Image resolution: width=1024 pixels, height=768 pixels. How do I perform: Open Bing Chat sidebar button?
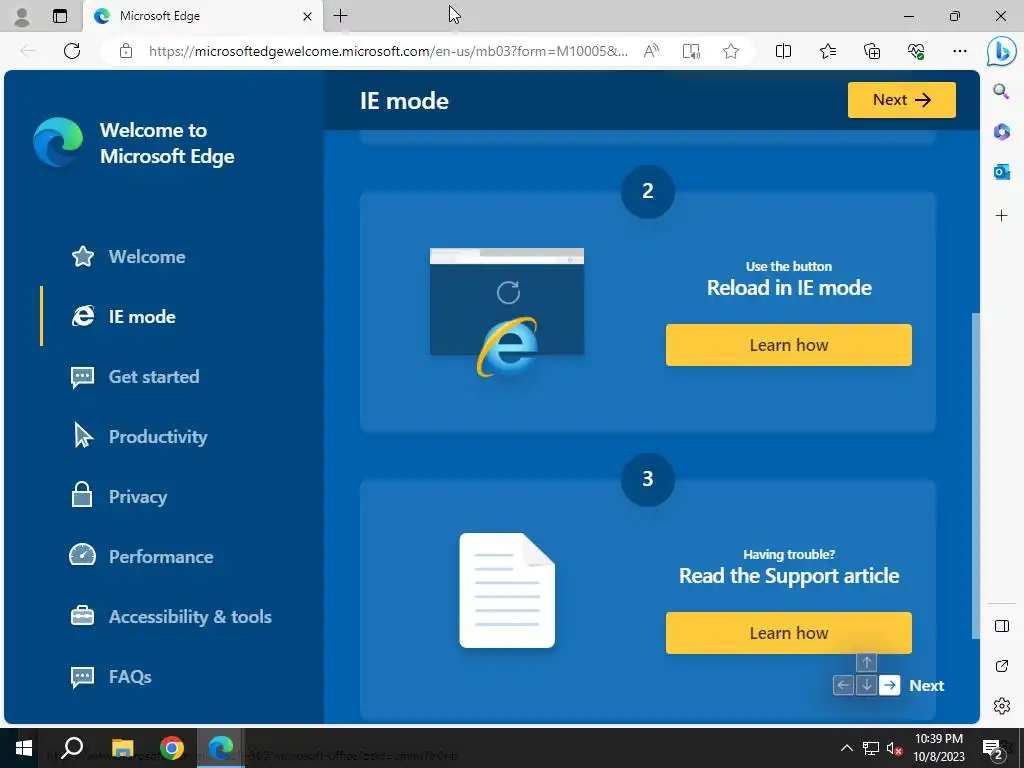(x=1002, y=52)
